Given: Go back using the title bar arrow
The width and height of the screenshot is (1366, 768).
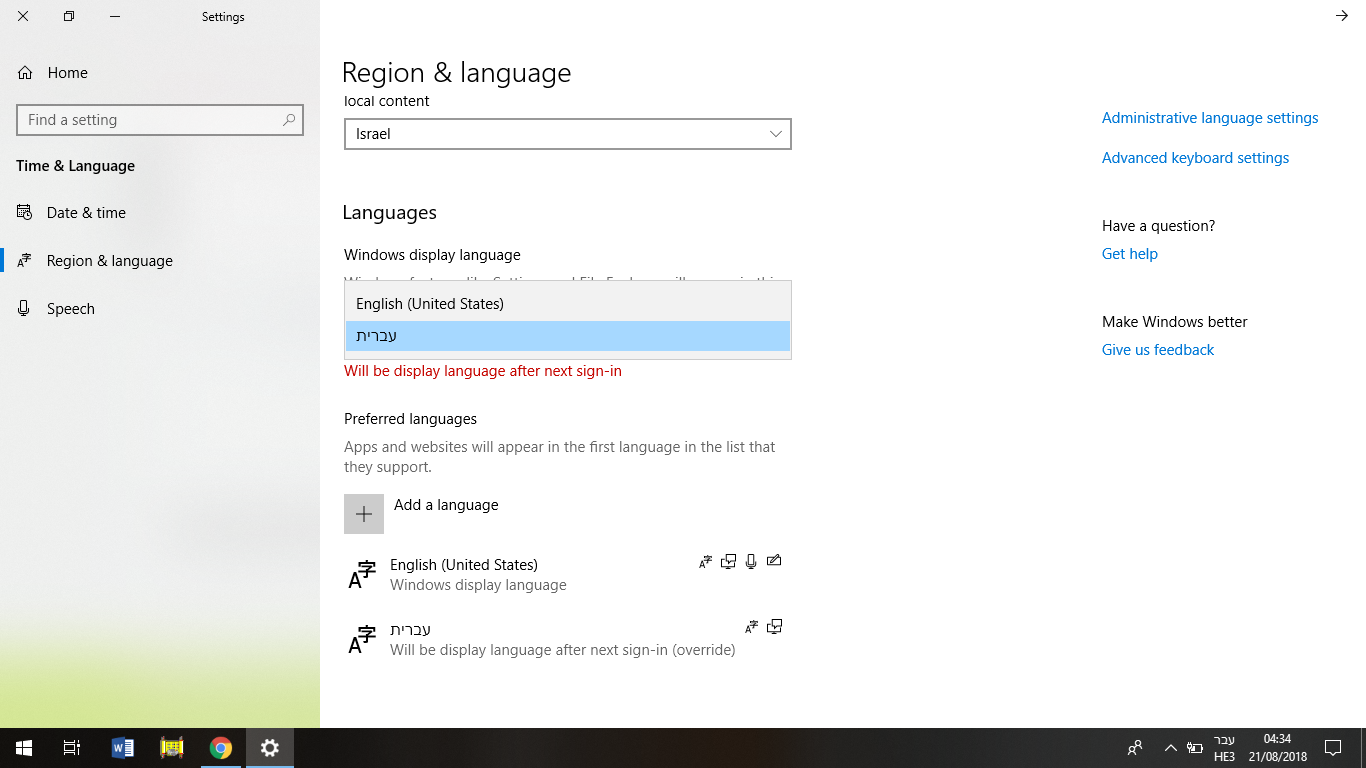Looking at the screenshot, I should (1342, 16).
